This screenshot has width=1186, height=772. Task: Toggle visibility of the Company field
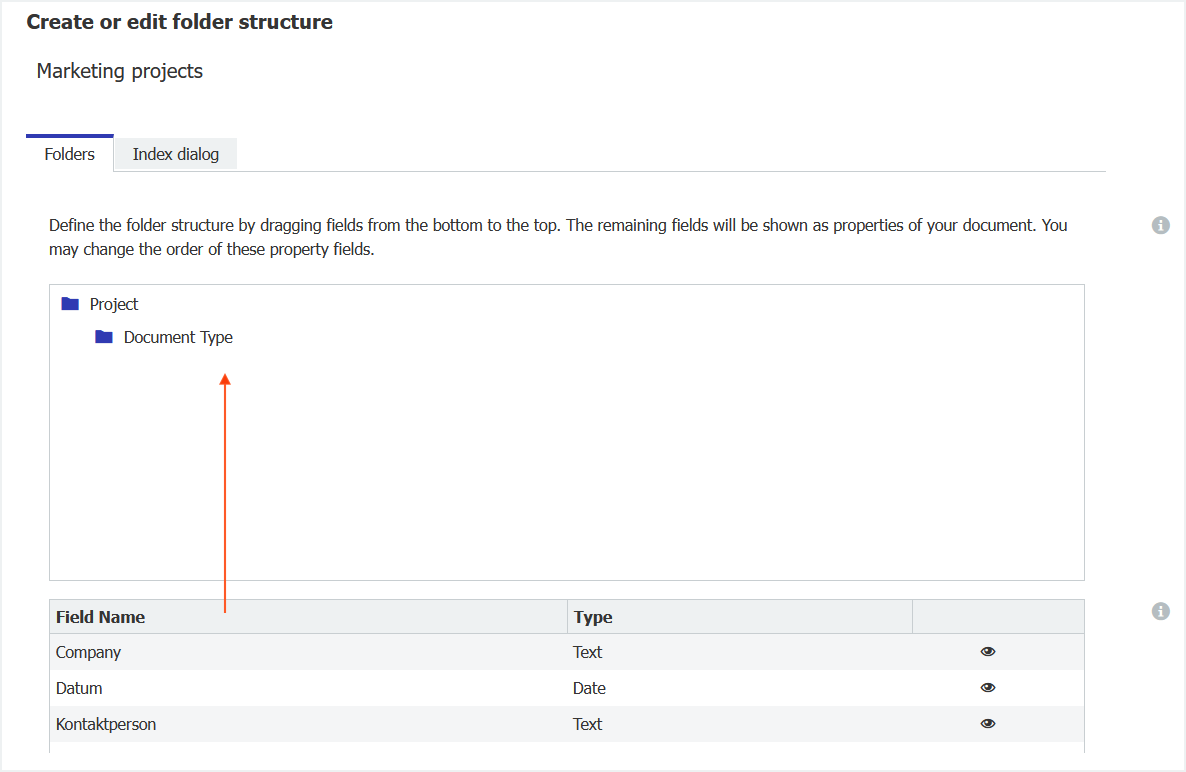click(988, 652)
